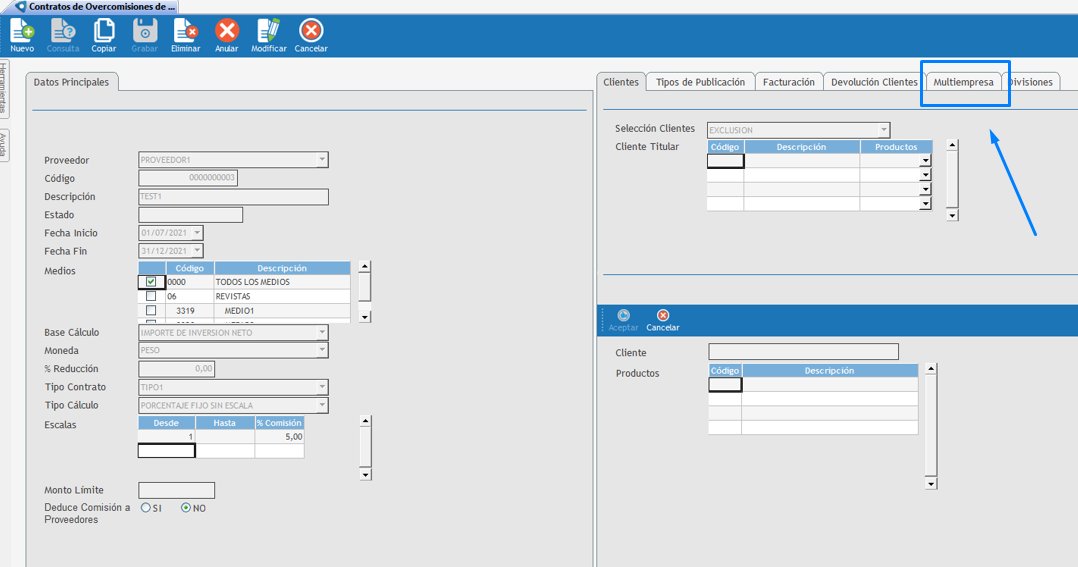This screenshot has height=567, width=1078.
Task: Check the REVISTAS media checkbox
Action: [x=151, y=297]
